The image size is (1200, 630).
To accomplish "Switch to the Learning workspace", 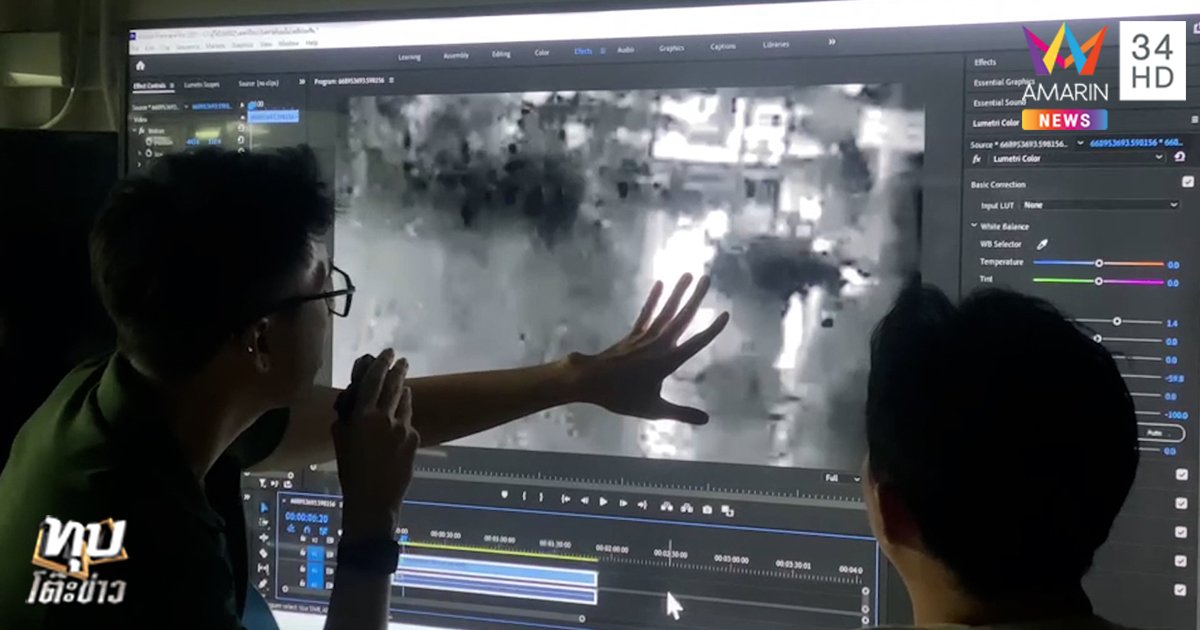I will (x=409, y=57).
